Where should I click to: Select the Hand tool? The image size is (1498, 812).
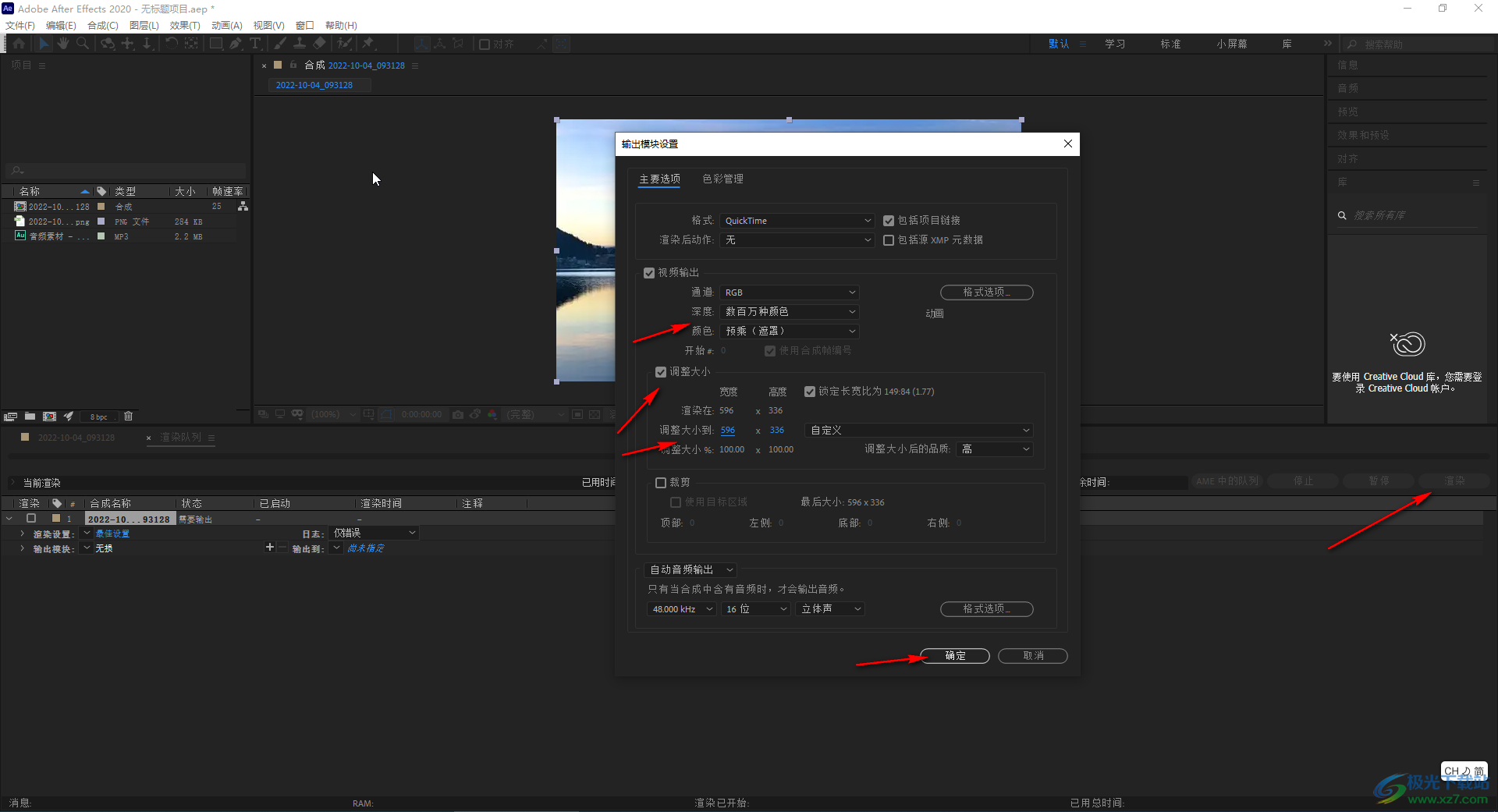63,44
